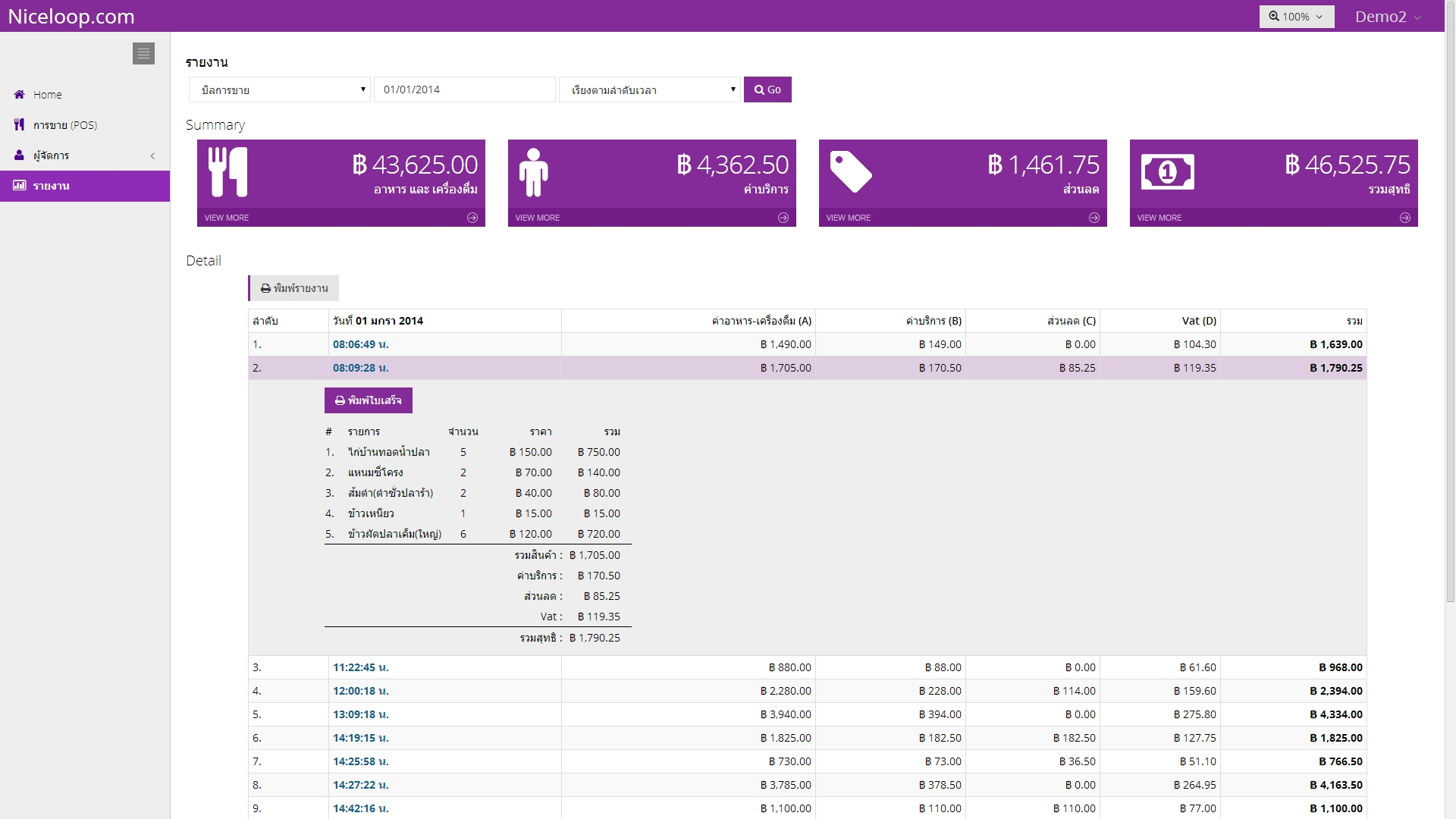Image resolution: width=1456 pixels, height=819 pixels.
Task: Click the ค่าอาหาร-เครื่องดื่ม (A) column header
Action: click(x=761, y=321)
